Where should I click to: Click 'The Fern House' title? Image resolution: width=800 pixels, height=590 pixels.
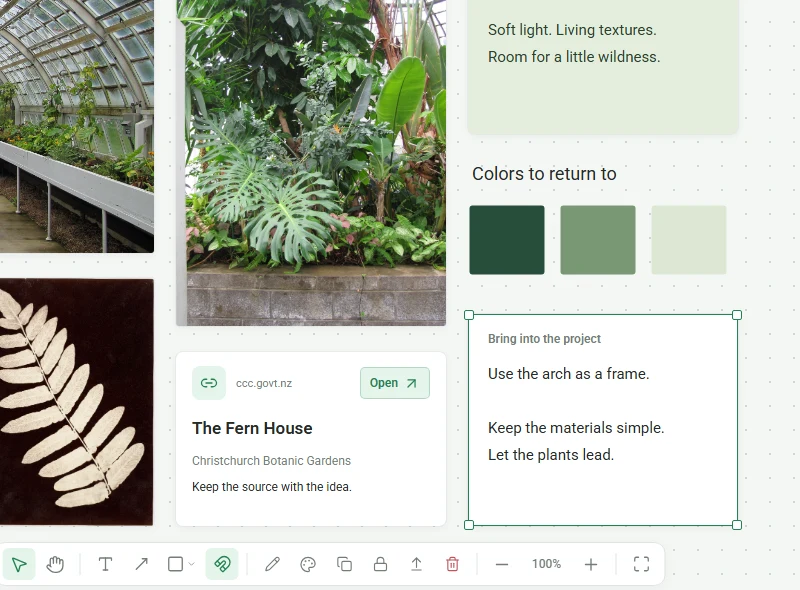[252, 428]
